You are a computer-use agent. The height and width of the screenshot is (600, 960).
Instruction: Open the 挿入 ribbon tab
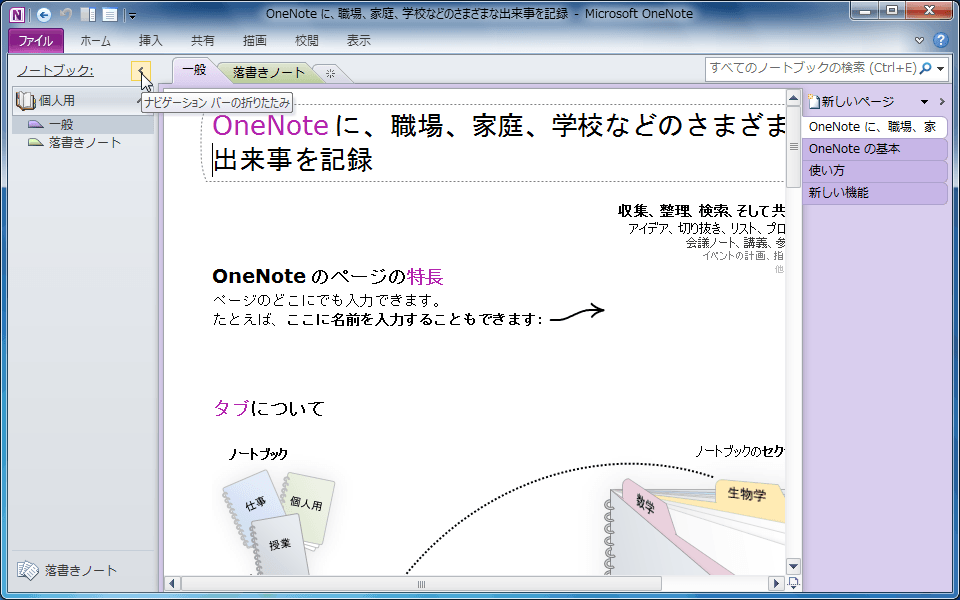coord(151,41)
